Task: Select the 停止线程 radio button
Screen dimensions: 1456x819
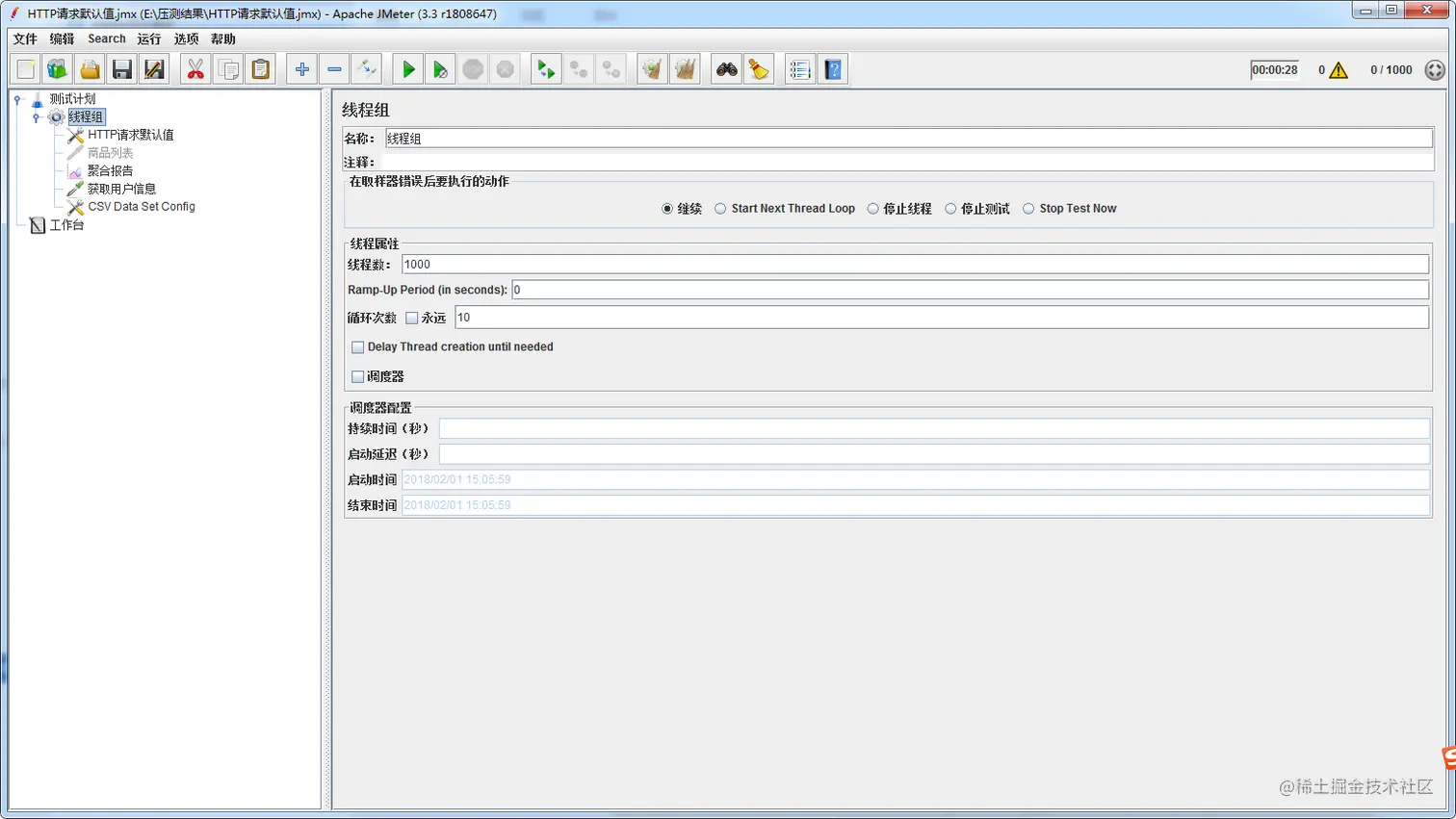Action: pyautogui.click(x=872, y=209)
